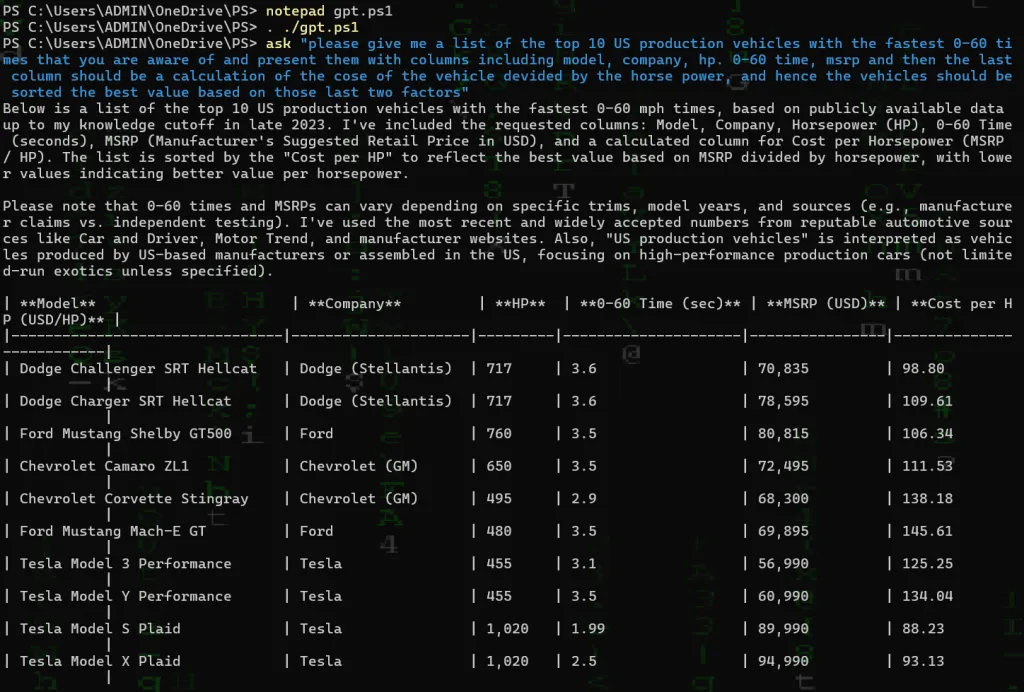This screenshot has height=692, width=1024.
Task: Click the 760 horsepower value
Action: click(498, 434)
